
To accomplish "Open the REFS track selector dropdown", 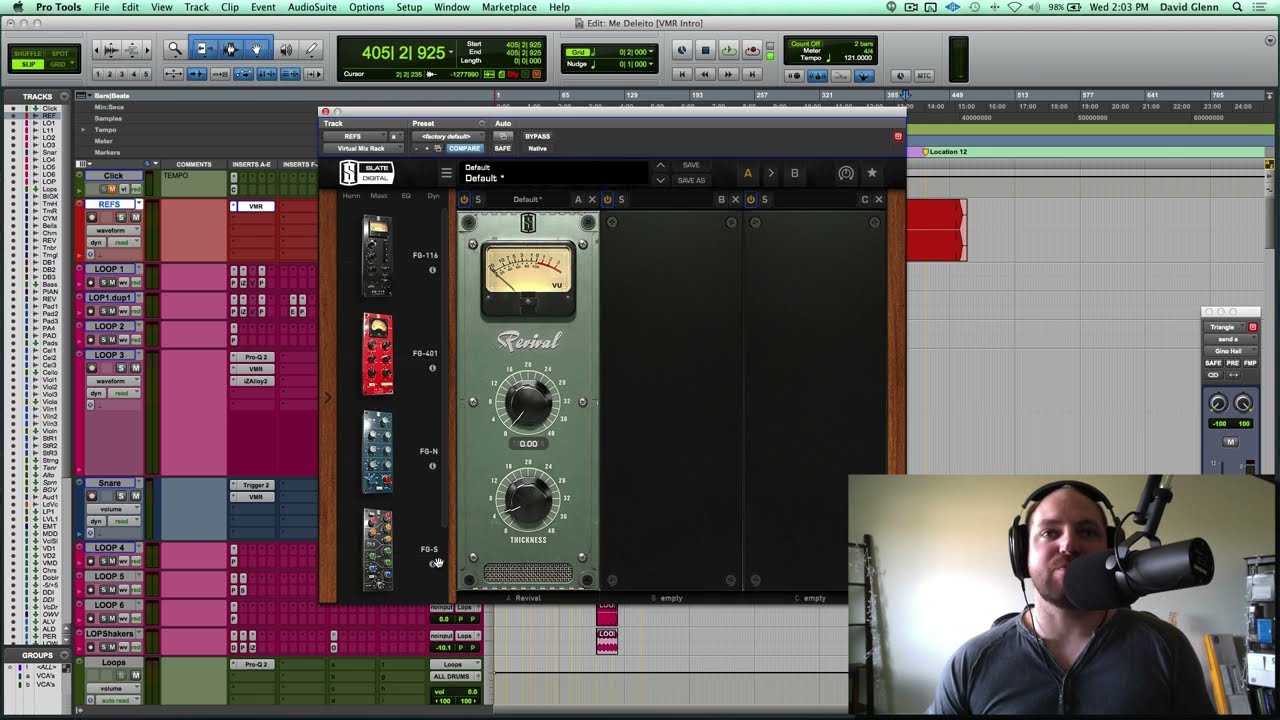I will pyautogui.click(x=353, y=136).
